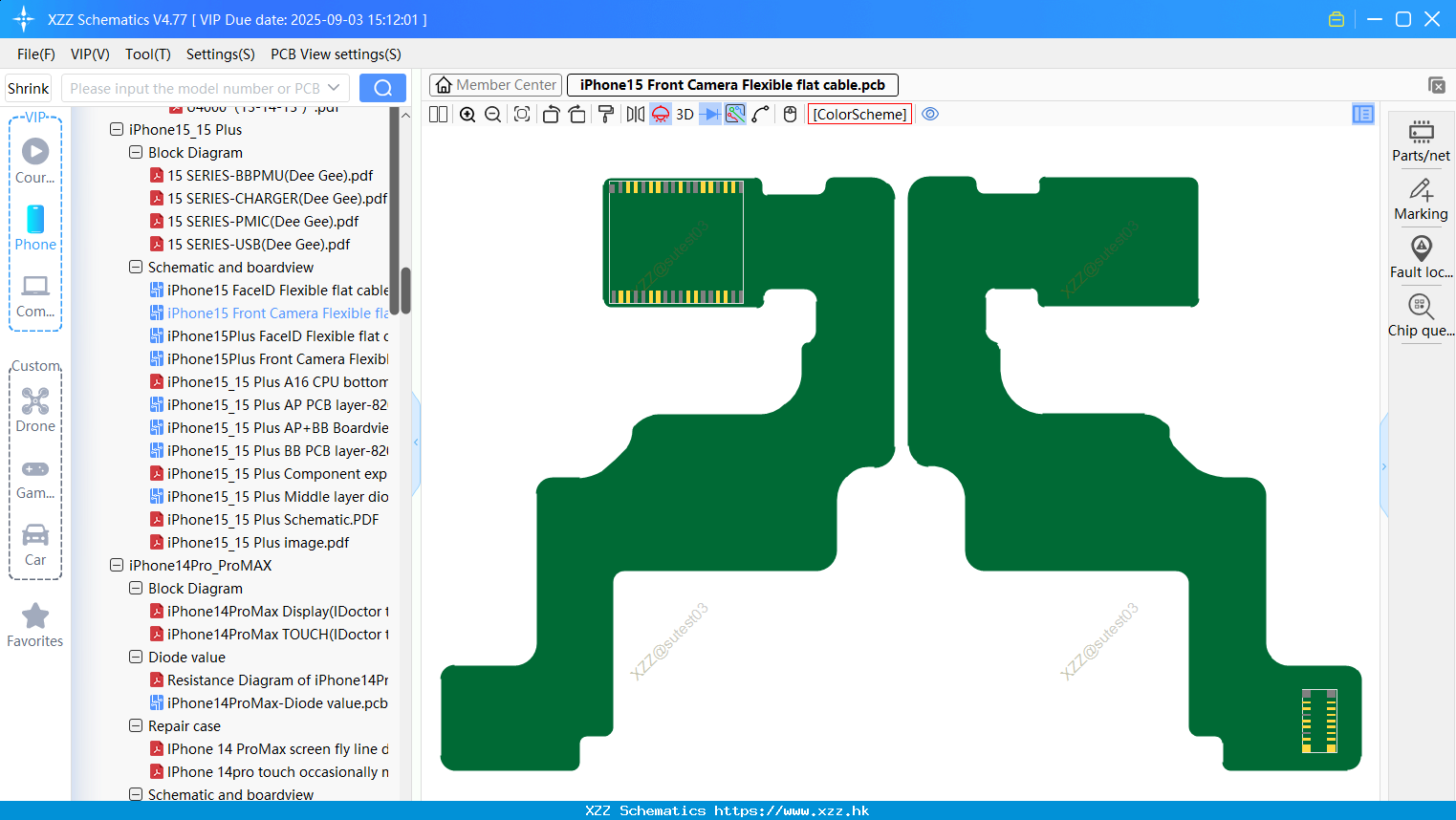The image size is (1456, 820).
Task: Fit board to window icon
Action: click(522, 114)
